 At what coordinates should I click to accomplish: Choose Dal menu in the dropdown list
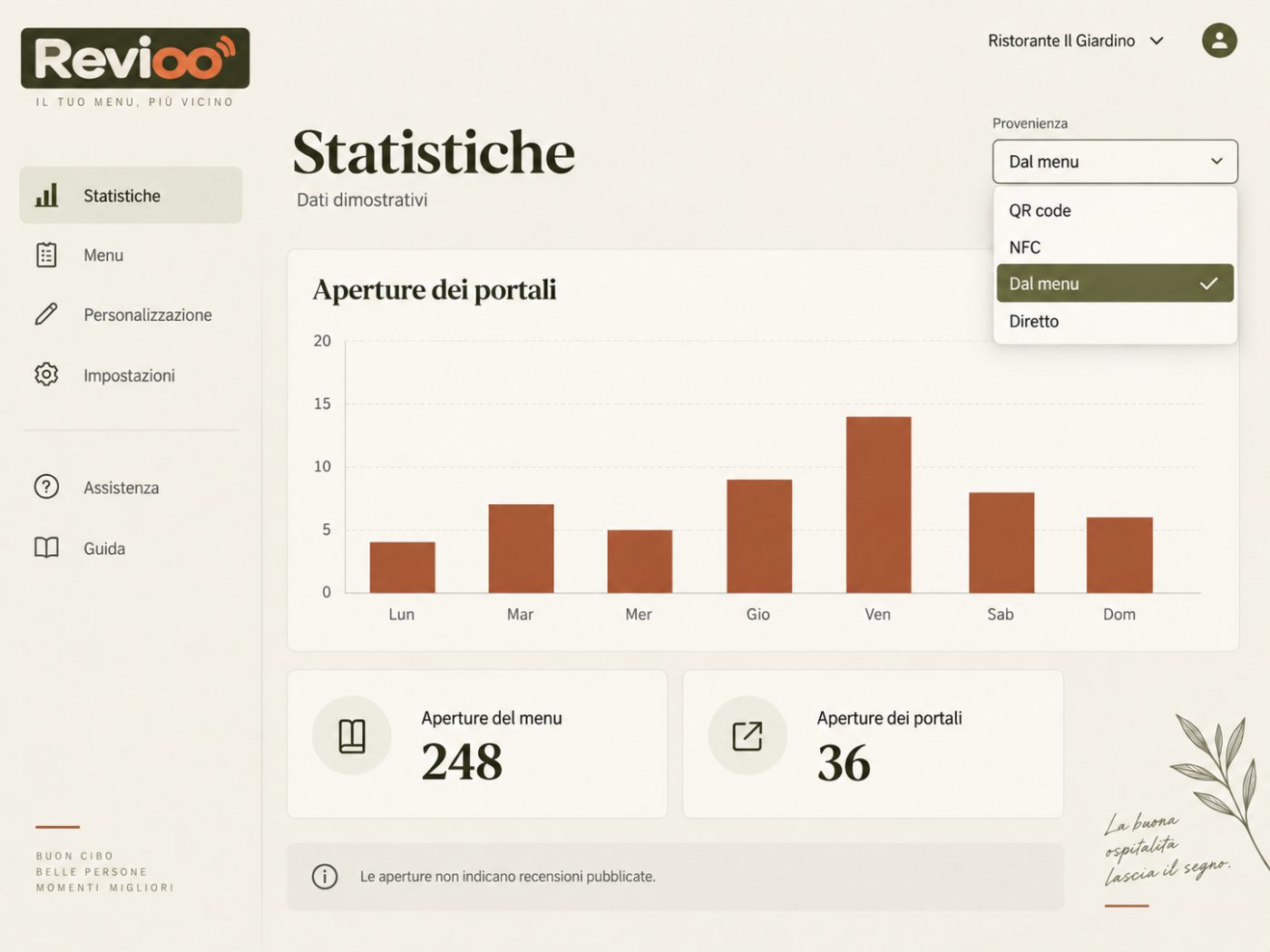(x=1115, y=284)
